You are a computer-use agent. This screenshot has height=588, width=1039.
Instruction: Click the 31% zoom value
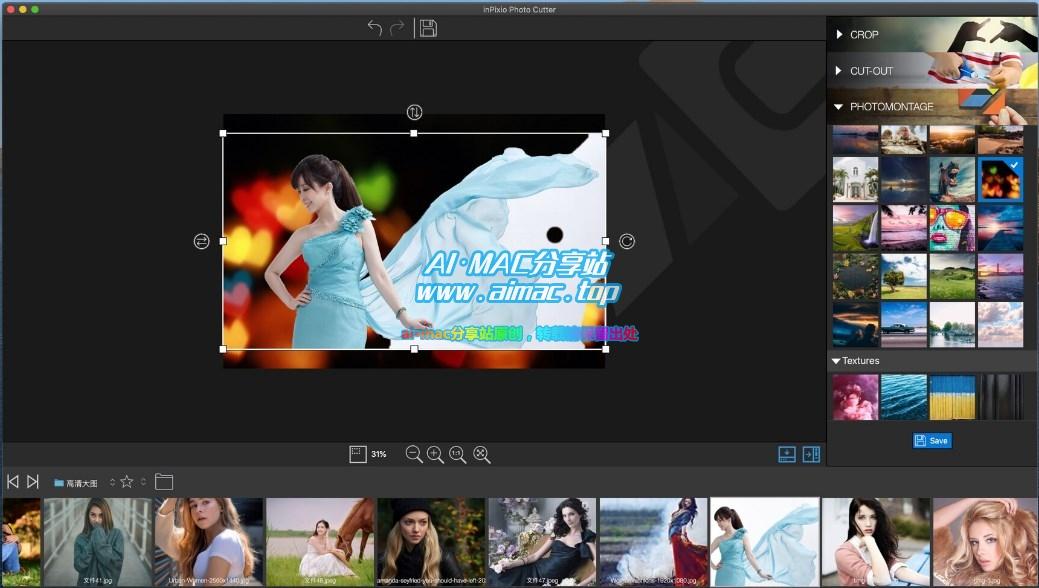click(379, 454)
